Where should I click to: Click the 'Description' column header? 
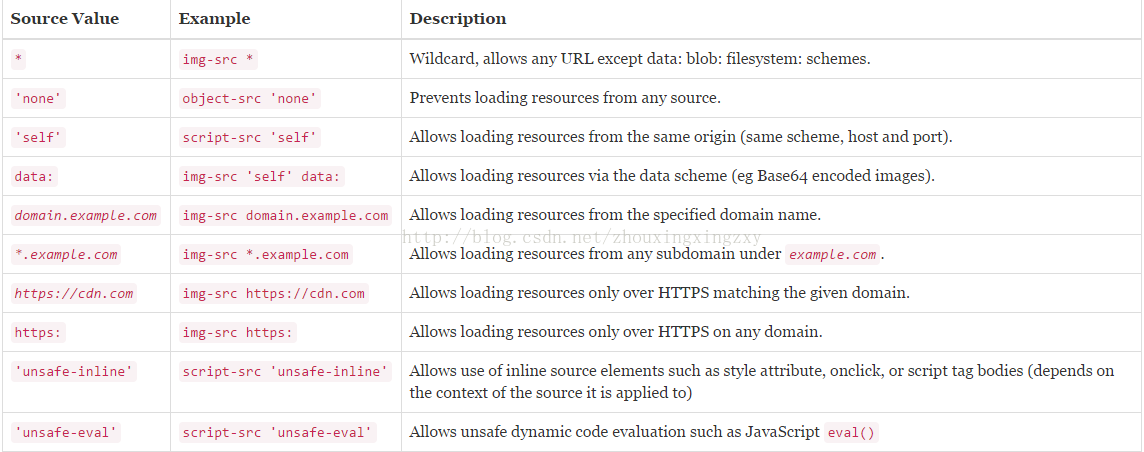pyautogui.click(x=457, y=19)
